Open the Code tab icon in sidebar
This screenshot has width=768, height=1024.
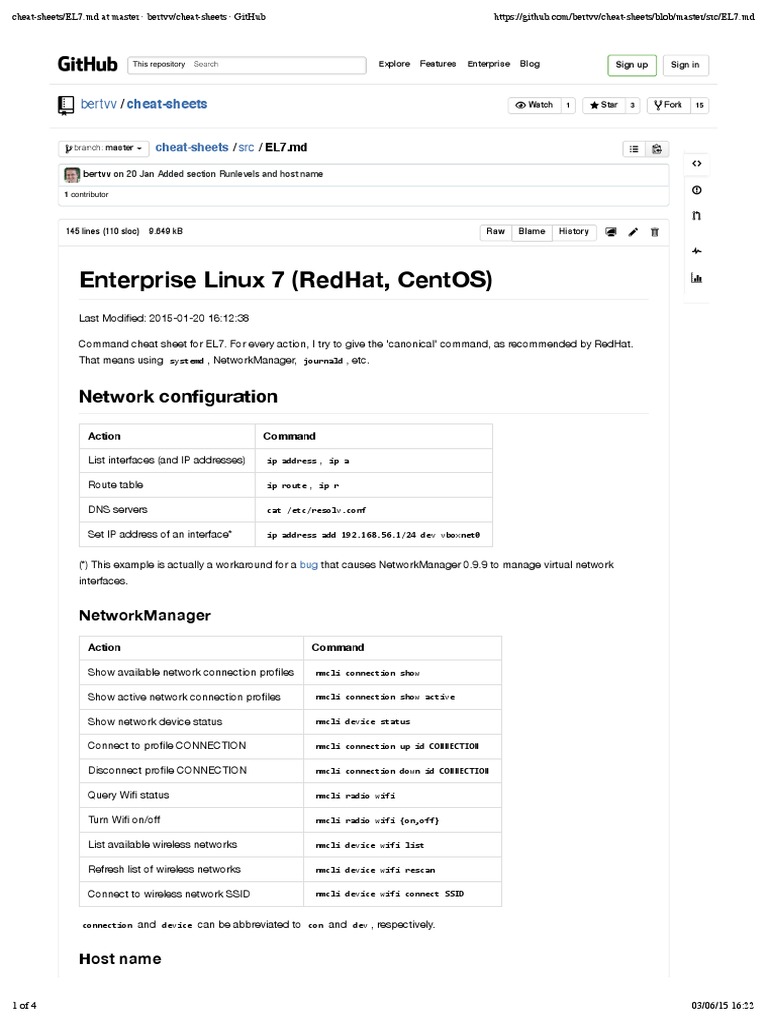[x=697, y=163]
